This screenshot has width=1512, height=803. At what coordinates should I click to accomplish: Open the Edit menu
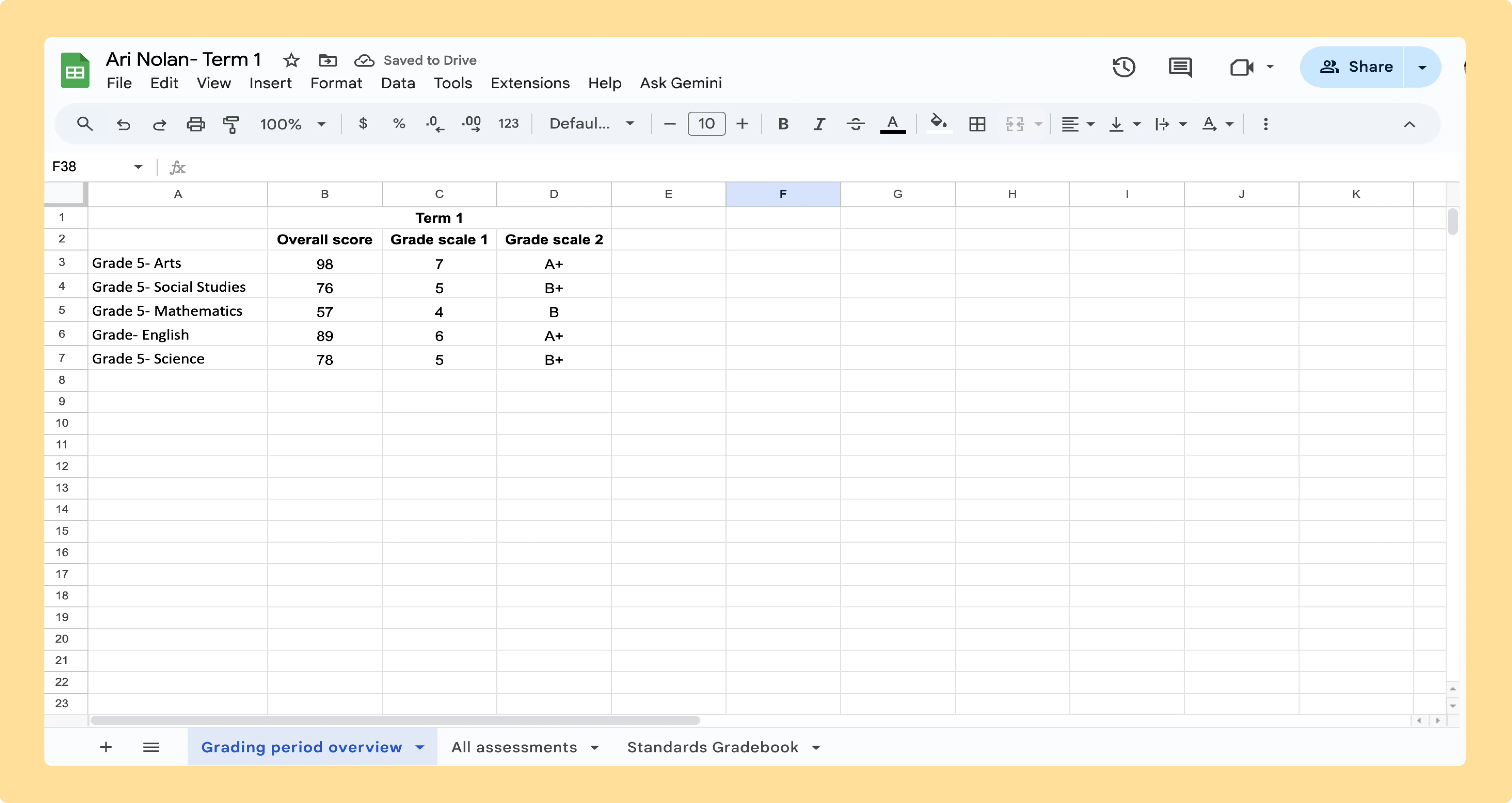tap(164, 83)
